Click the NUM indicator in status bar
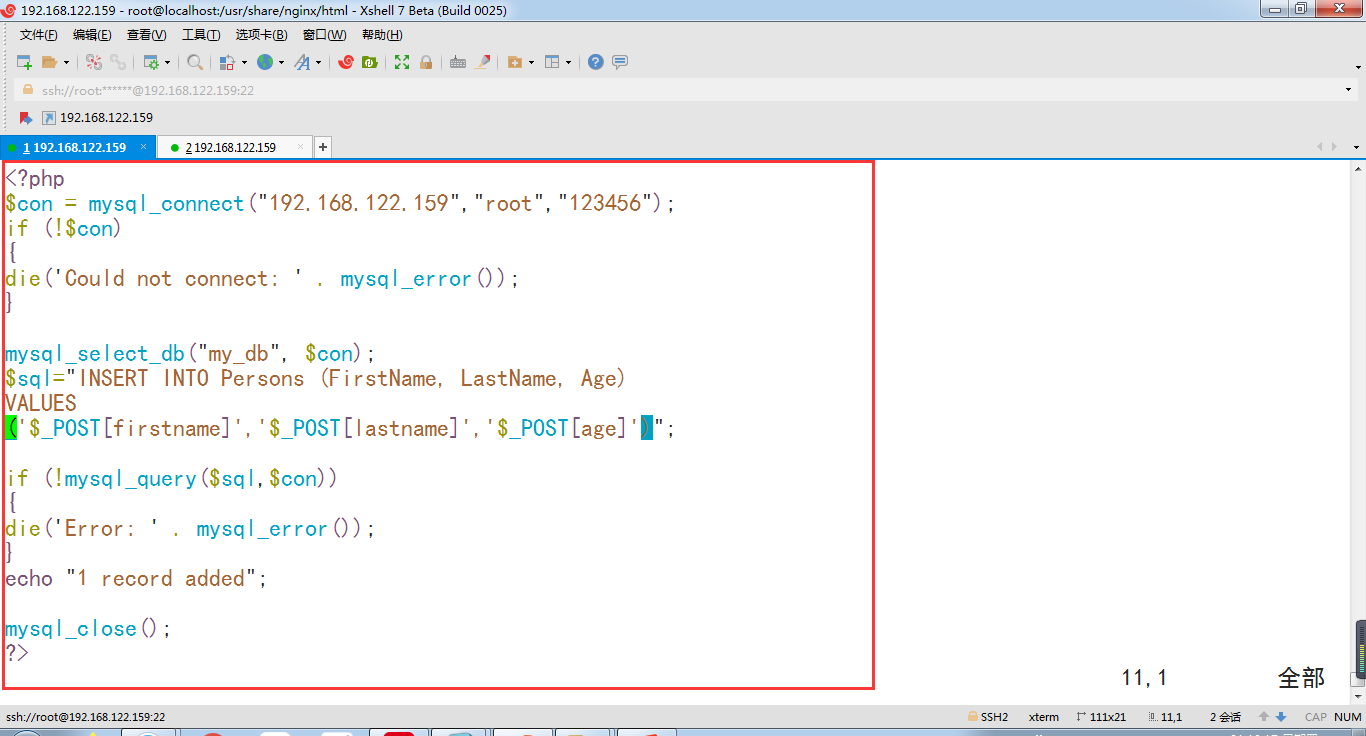Screen dimensions: 1366x736 pyautogui.click(x=1348, y=717)
